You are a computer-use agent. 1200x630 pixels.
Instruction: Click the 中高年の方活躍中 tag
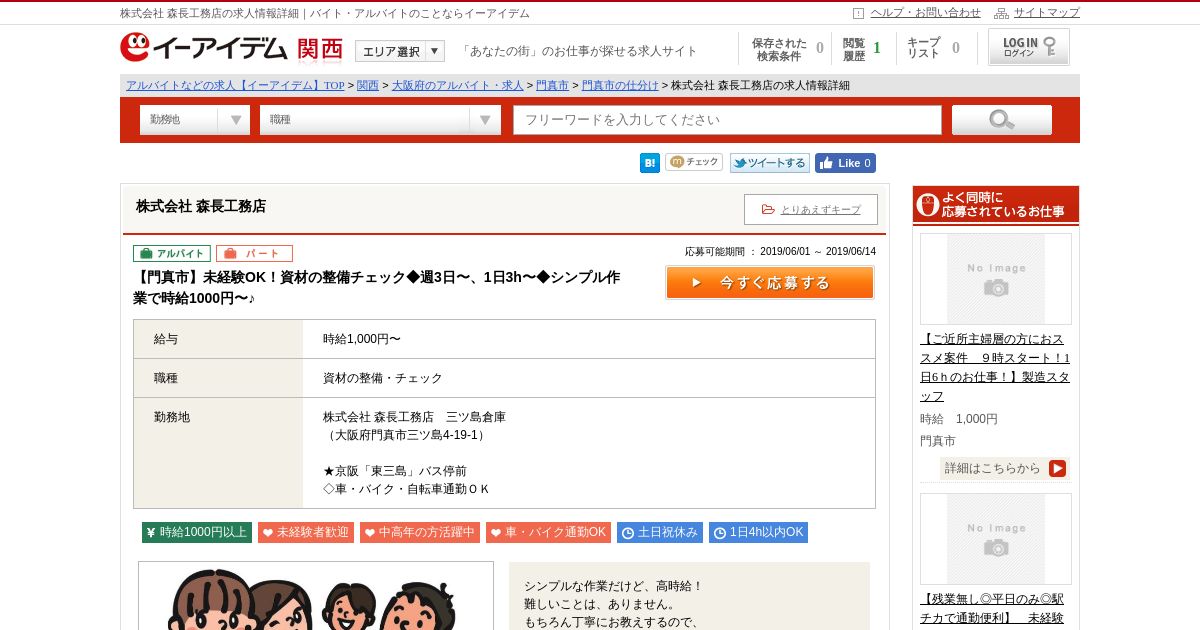[420, 532]
